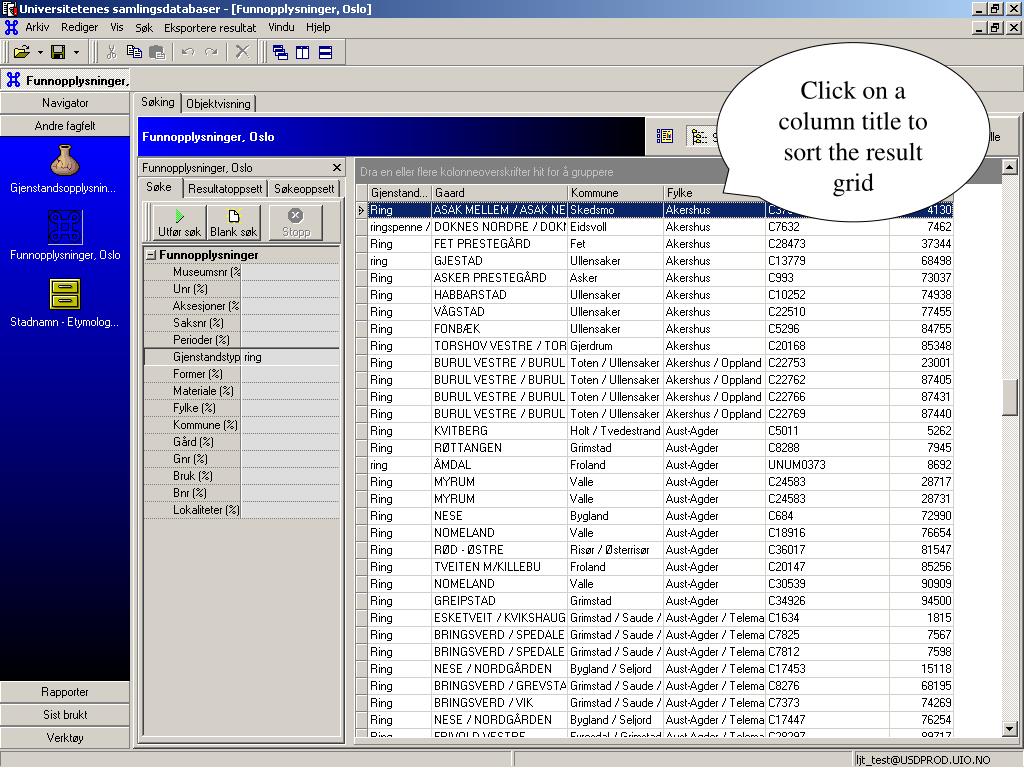Open dropdown arrow beside the Save icon
1024x768 pixels.
pos(76,52)
